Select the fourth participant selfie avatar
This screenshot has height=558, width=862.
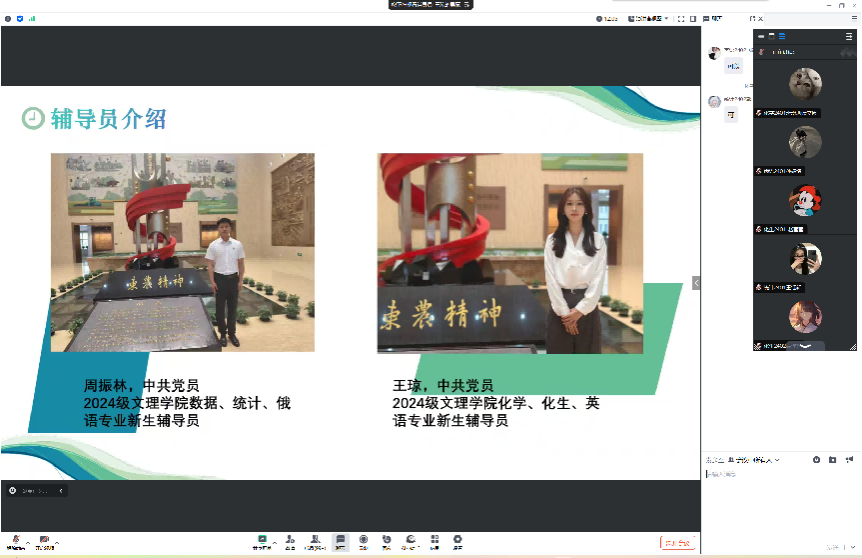pyautogui.click(x=805, y=258)
